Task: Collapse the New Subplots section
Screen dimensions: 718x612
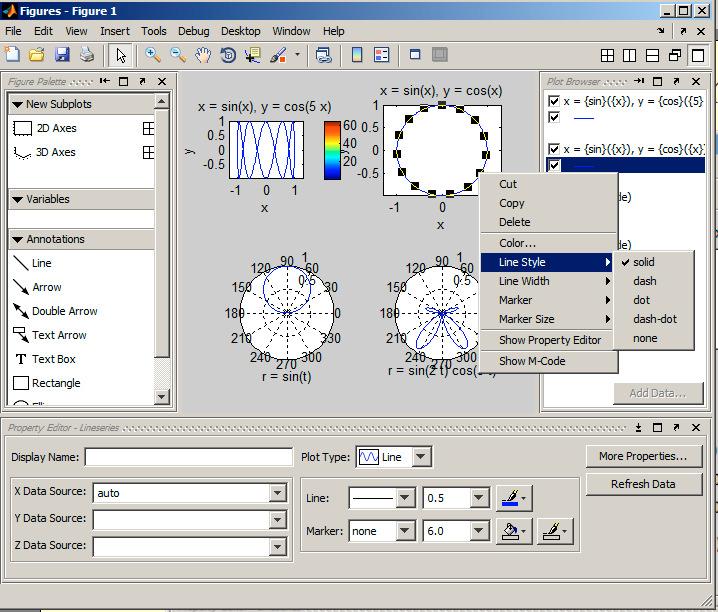Action: pos(17,104)
